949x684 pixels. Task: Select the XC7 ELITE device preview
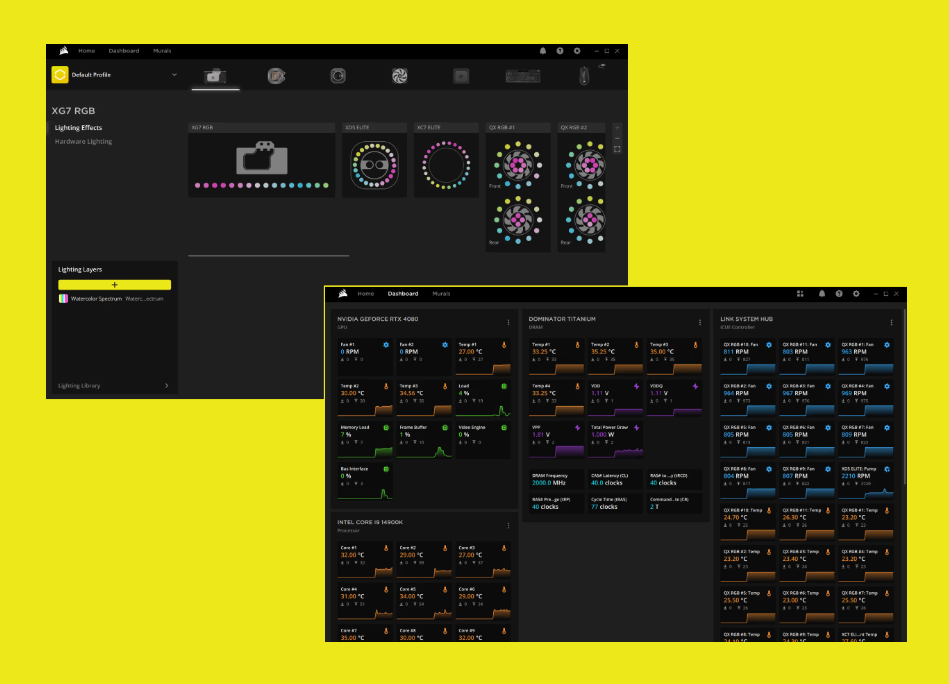tap(446, 160)
